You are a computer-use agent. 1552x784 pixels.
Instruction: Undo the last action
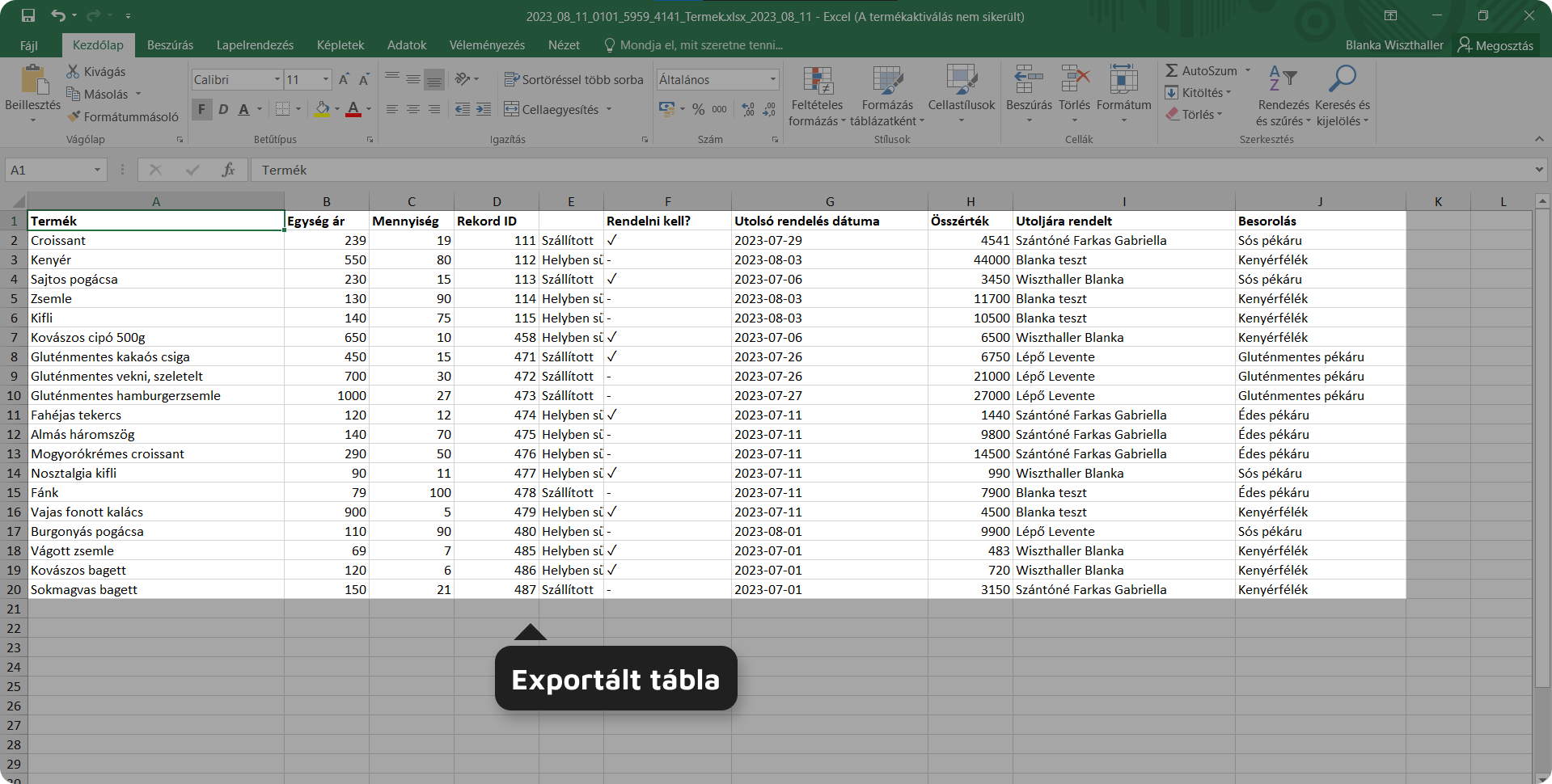point(57,15)
